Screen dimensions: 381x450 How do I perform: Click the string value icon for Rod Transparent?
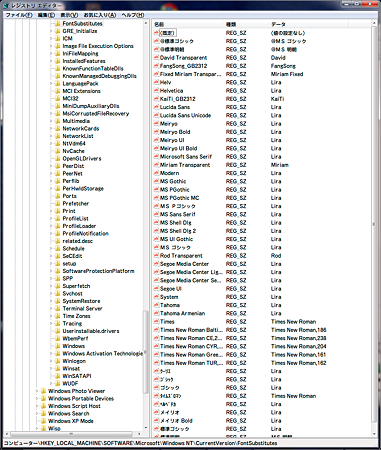(x=156, y=256)
